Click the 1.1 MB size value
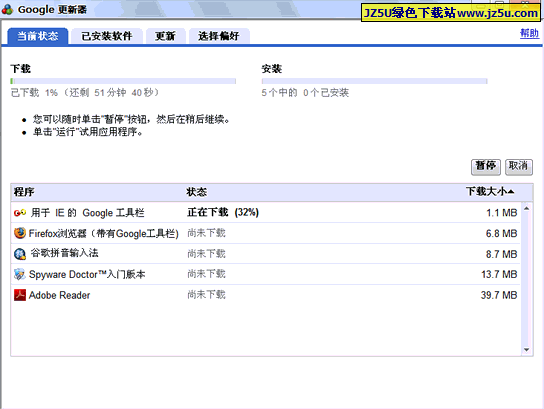This screenshot has width=544, height=409. point(502,213)
